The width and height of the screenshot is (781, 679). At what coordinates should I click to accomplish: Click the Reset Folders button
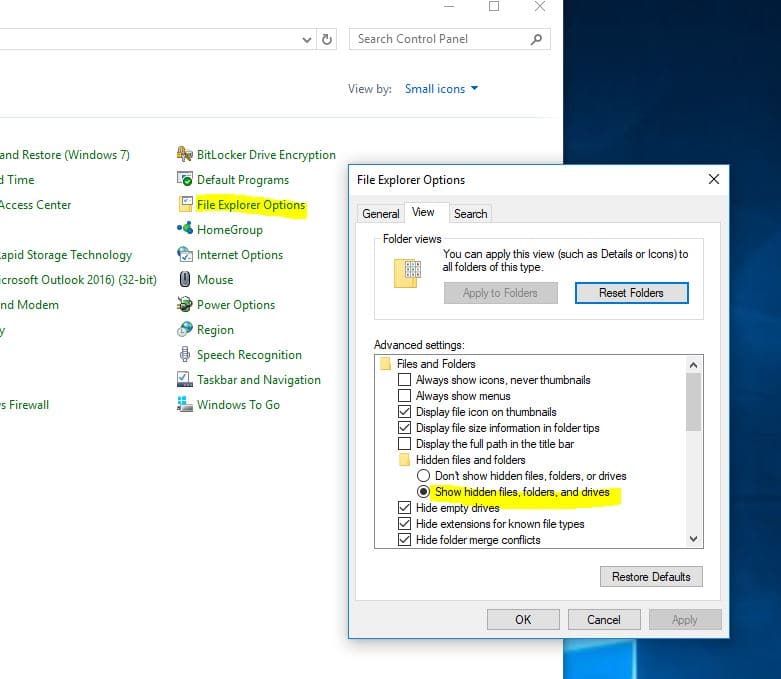tap(631, 293)
